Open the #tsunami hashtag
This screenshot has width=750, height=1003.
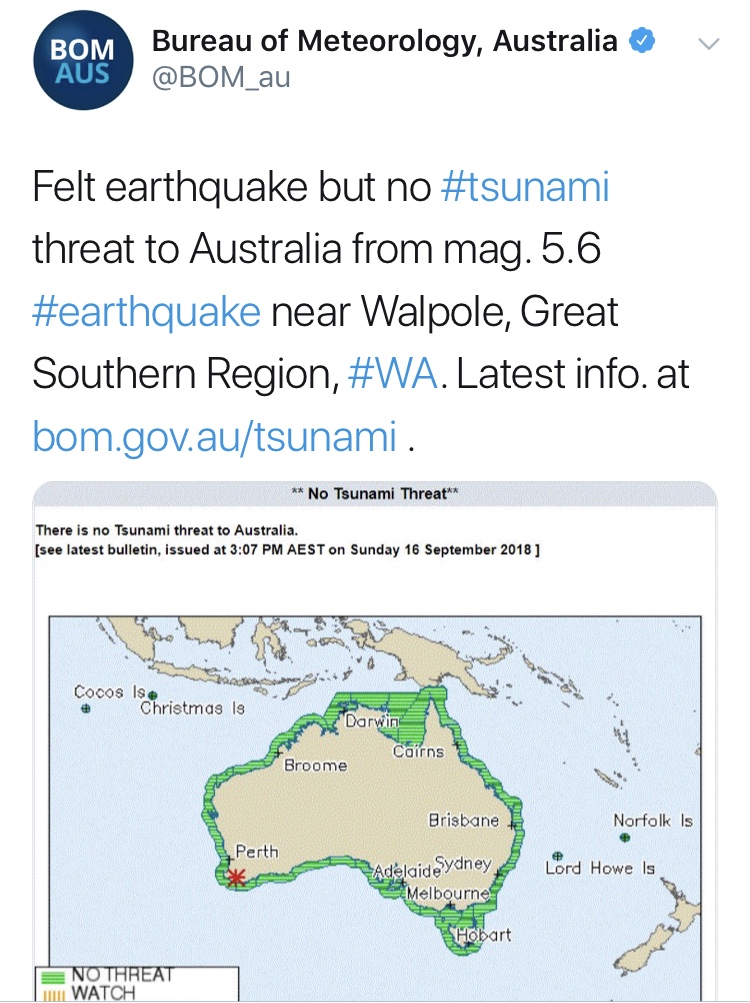pos(525,187)
